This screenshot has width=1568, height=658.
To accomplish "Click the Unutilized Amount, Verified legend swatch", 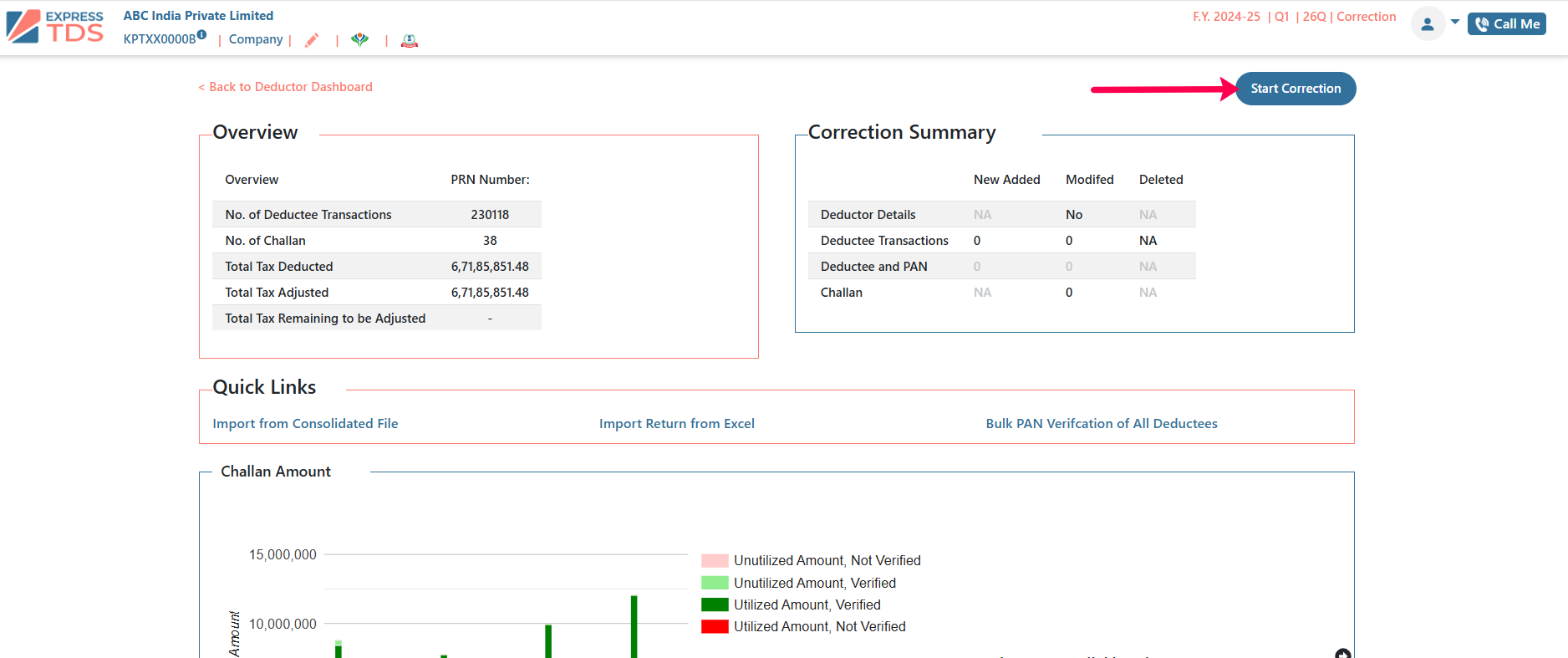I will pyautogui.click(x=715, y=583).
